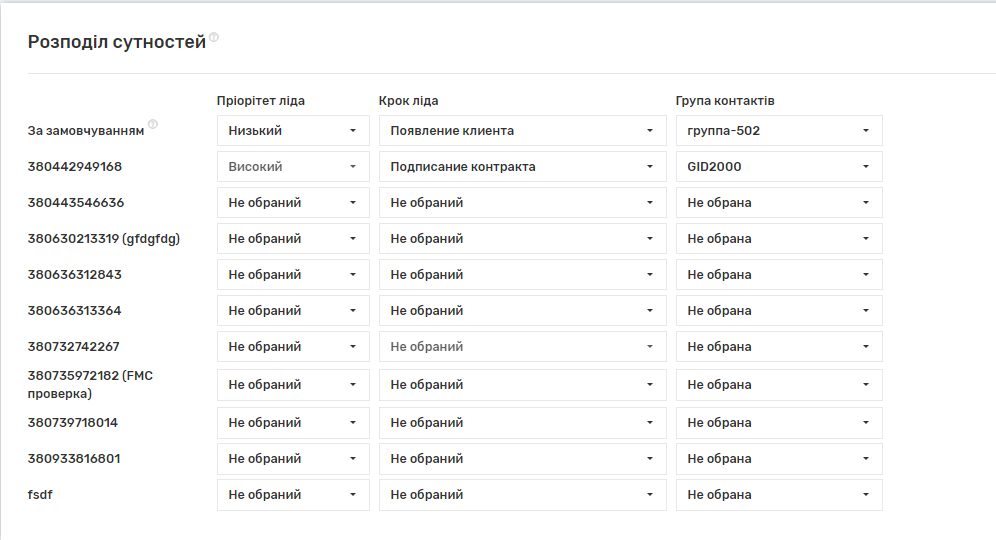Open priority dropdown for number 380442949168
The image size is (996, 540).
tap(293, 167)
